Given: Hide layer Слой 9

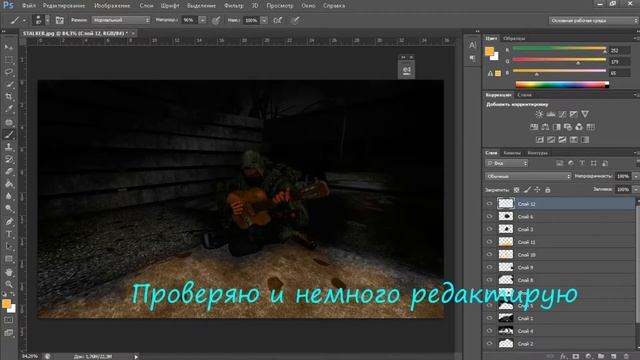Looking at the screenshot, I should click(489, 267).
